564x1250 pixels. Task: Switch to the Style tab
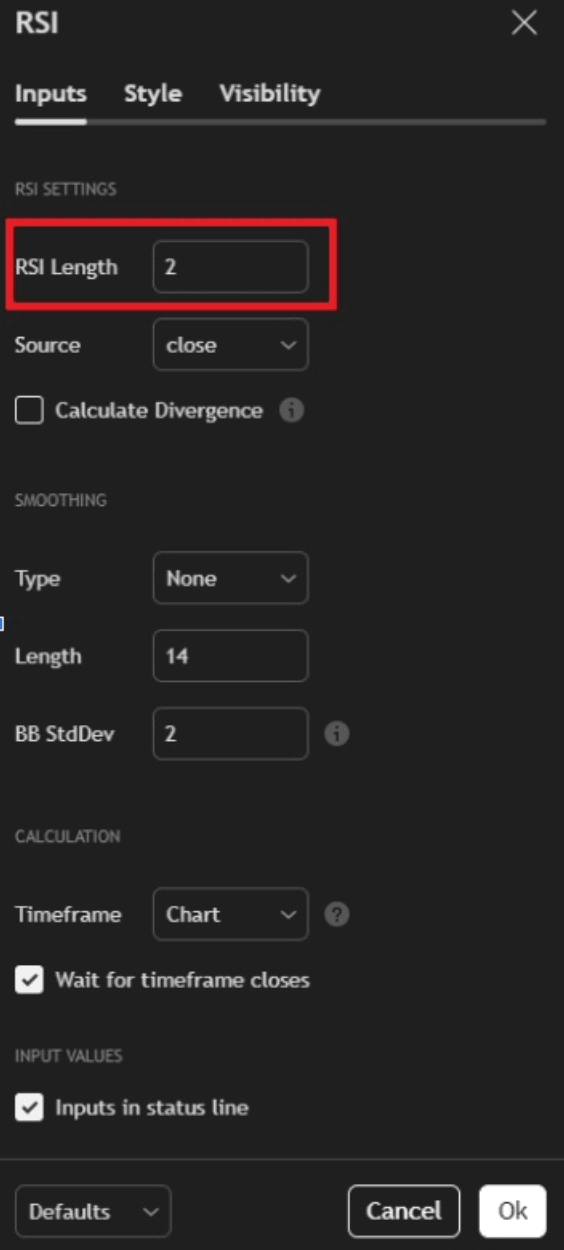(x=153, y=94)
